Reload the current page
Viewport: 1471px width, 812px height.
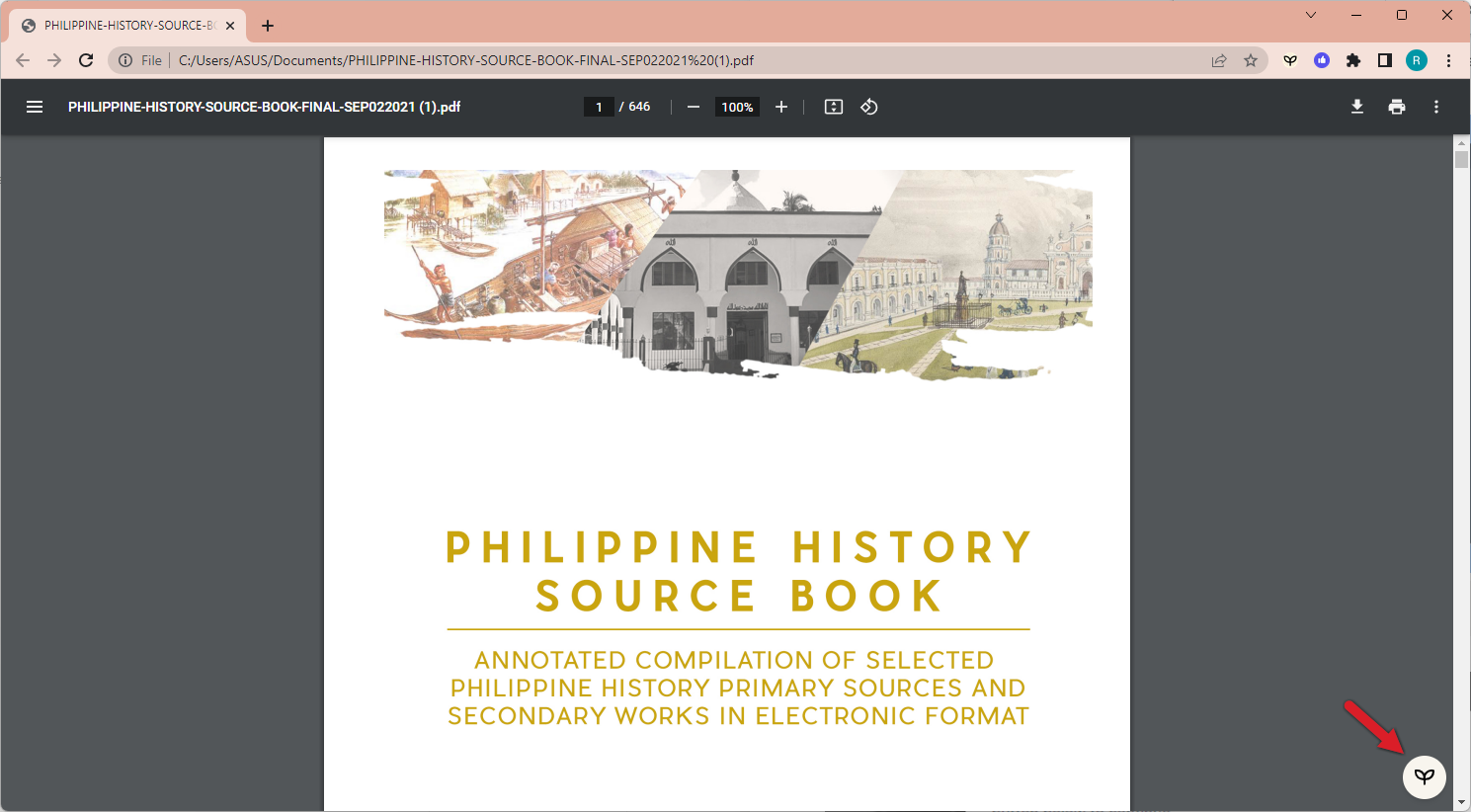tap(86, 60)
